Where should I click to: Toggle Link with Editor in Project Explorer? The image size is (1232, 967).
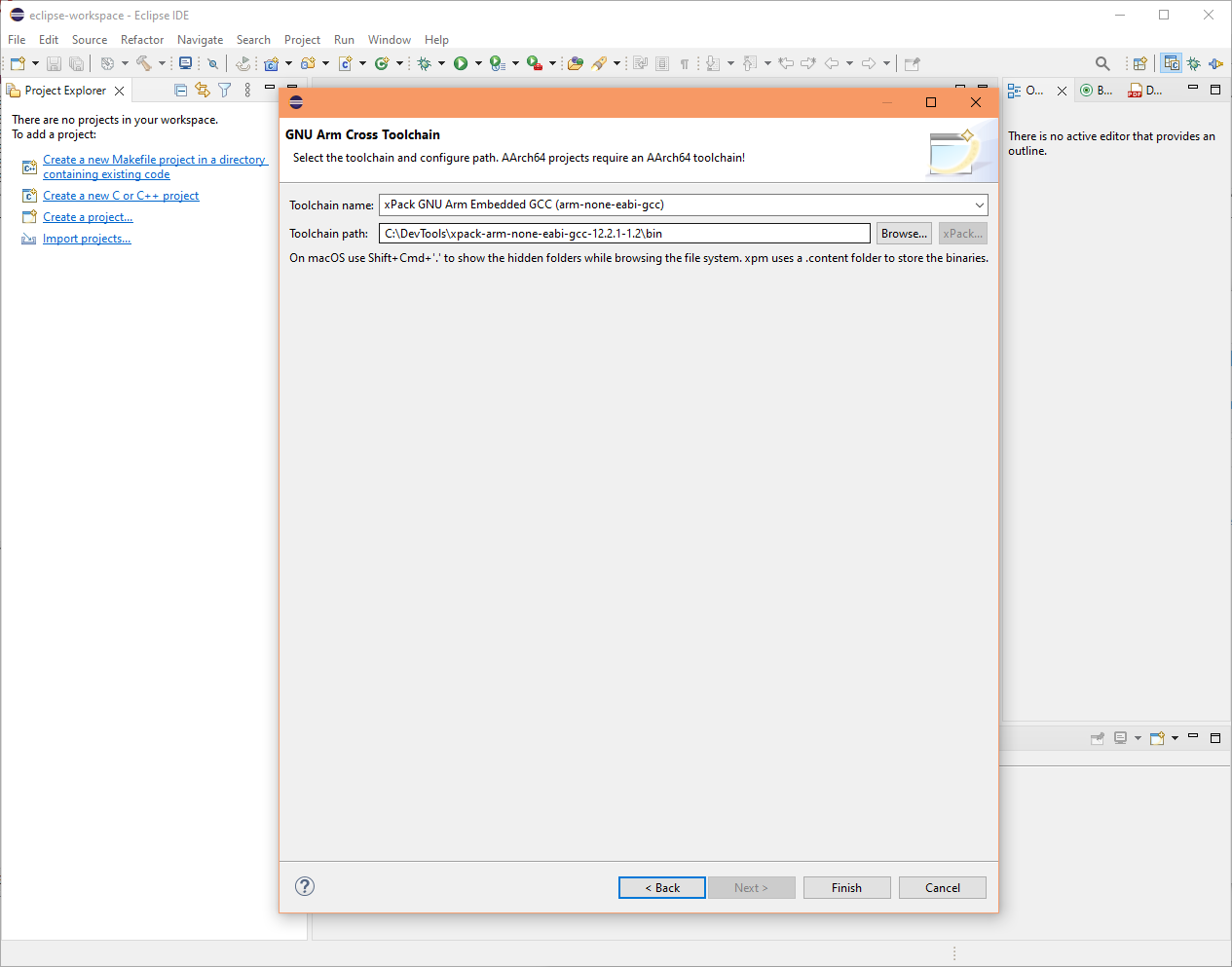203,91
